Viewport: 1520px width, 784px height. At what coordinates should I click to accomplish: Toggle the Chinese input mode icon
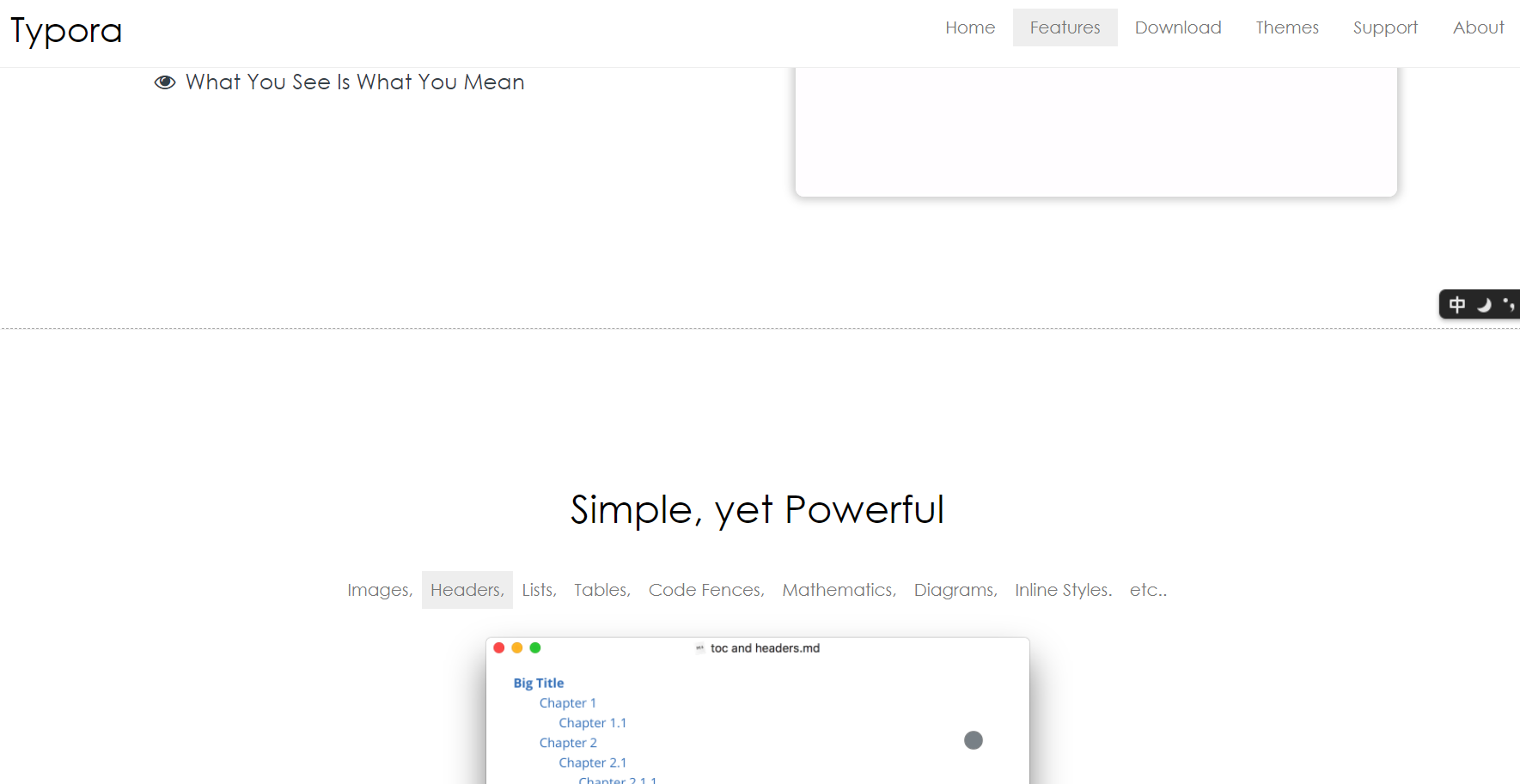[x=1457, y=305]
